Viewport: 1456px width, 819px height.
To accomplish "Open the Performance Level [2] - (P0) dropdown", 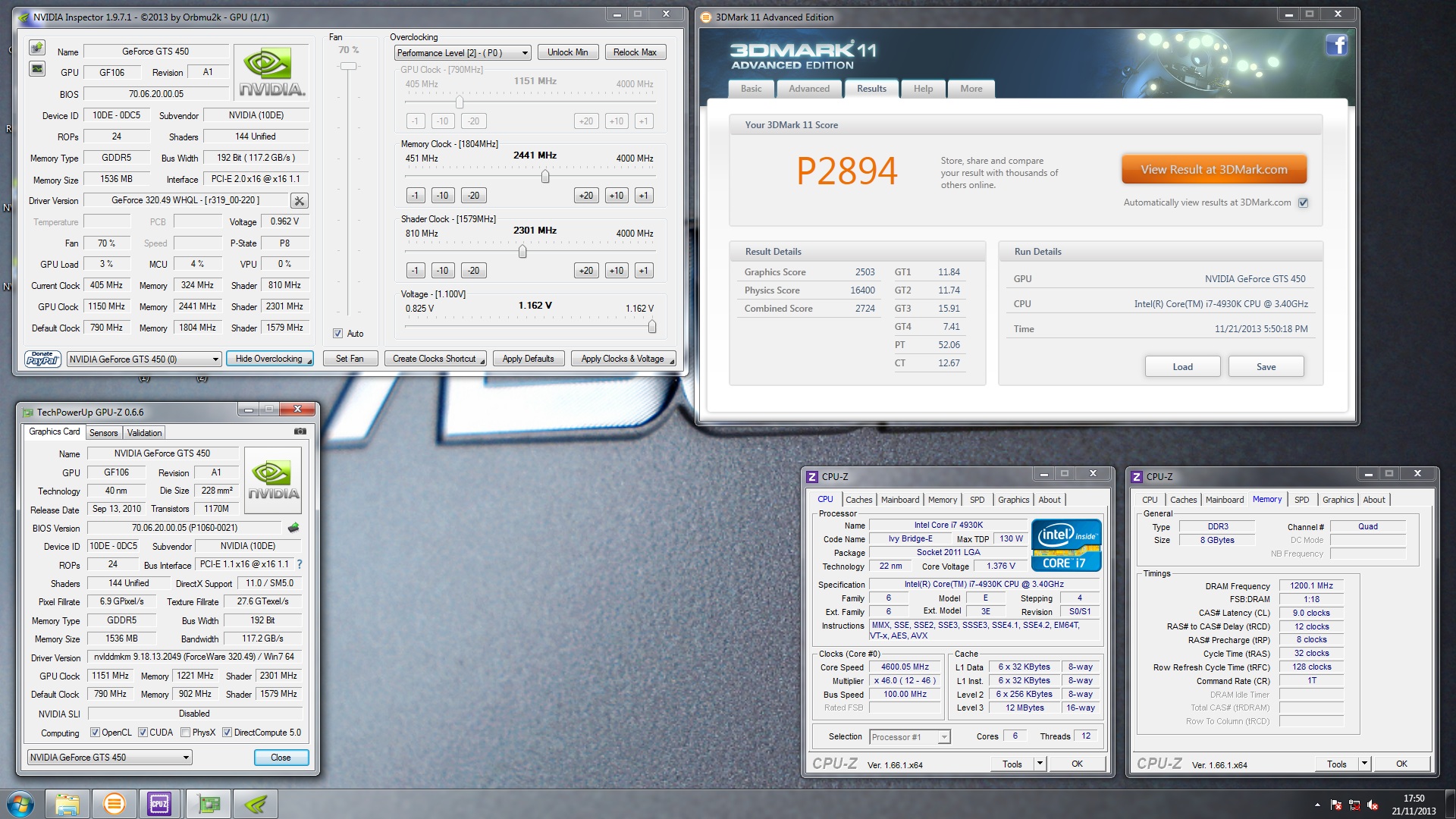I will [463, 53].
